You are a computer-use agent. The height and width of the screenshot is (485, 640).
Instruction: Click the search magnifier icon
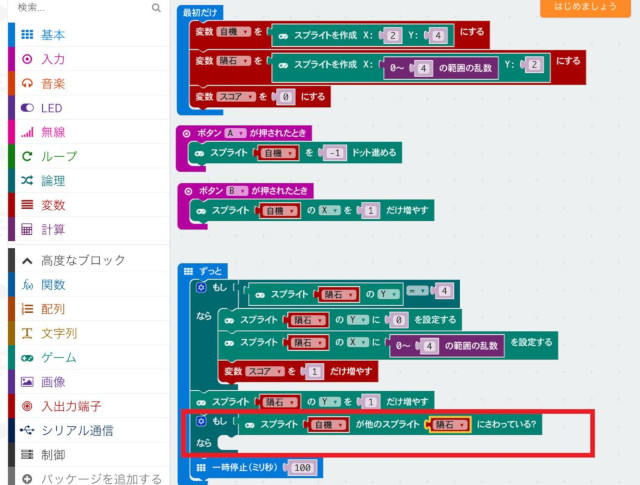[x=156, y=8]
